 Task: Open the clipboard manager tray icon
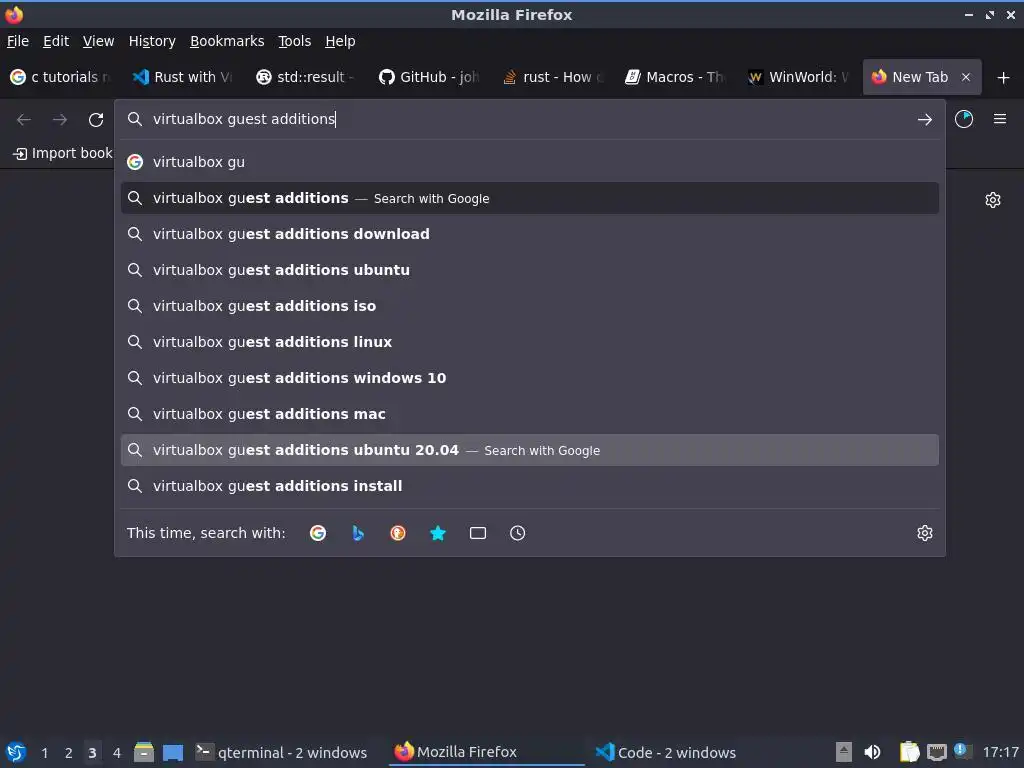pos(909,752)
